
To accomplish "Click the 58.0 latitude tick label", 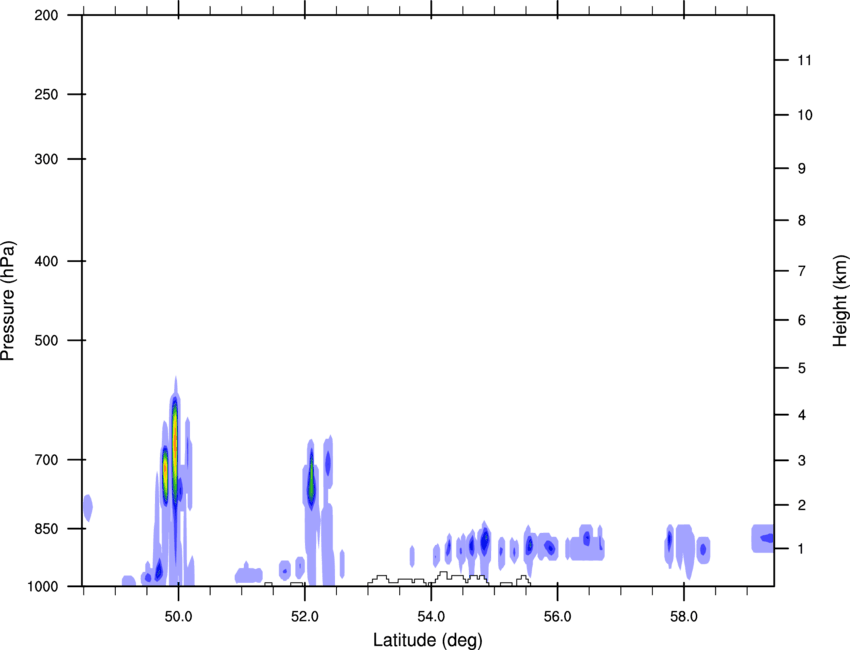I will pyautogui.click(x=684, y=617).
